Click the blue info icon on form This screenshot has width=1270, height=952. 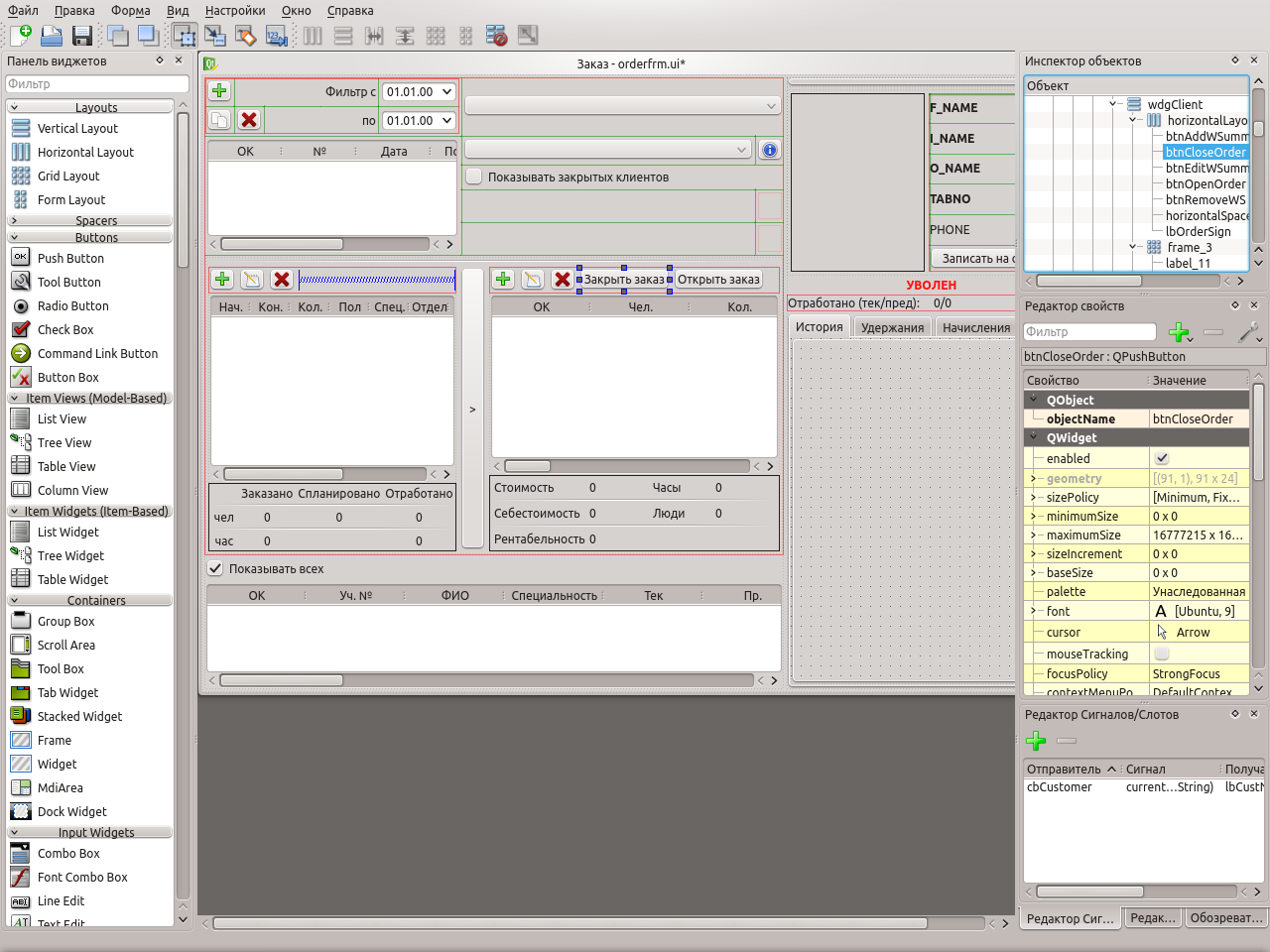[769, 150]
